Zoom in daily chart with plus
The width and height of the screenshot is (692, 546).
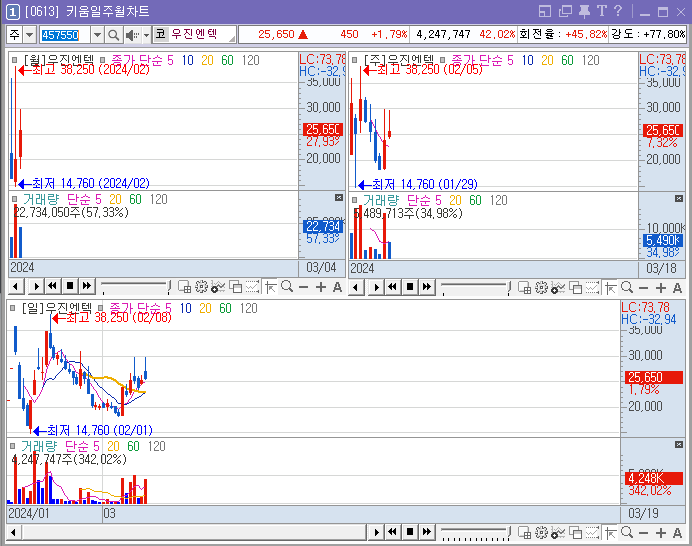(x=661, y=534)
